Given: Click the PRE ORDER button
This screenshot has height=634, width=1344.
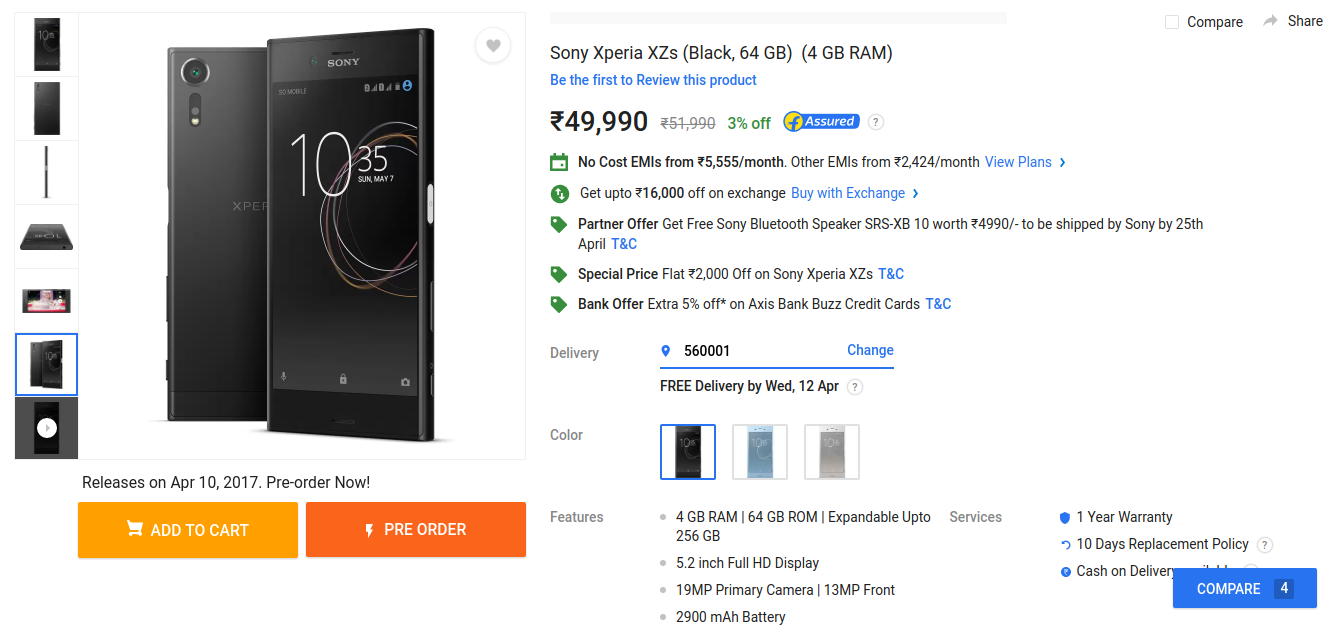Looking at the screenshot, I should (415, 529).
